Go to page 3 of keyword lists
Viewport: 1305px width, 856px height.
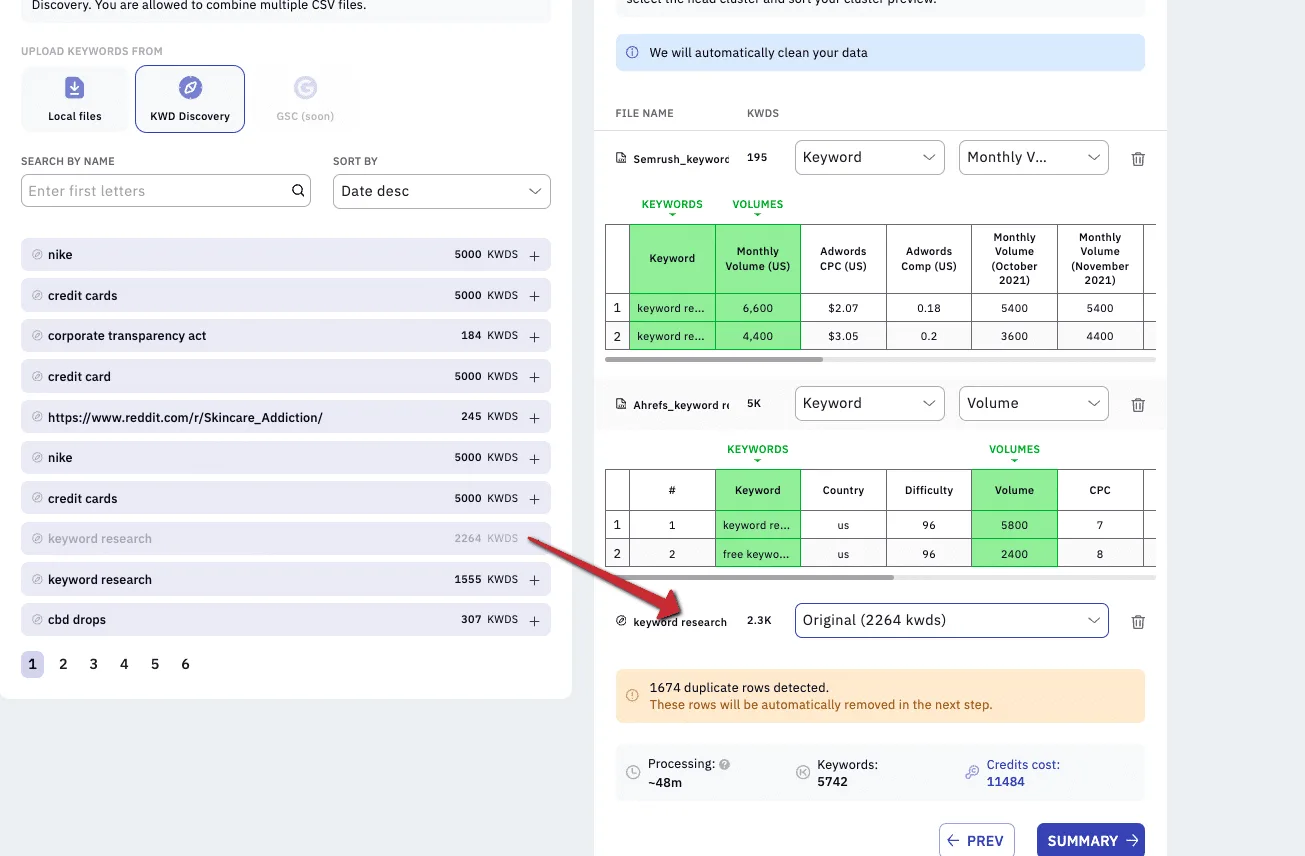(x=94, y=664)
